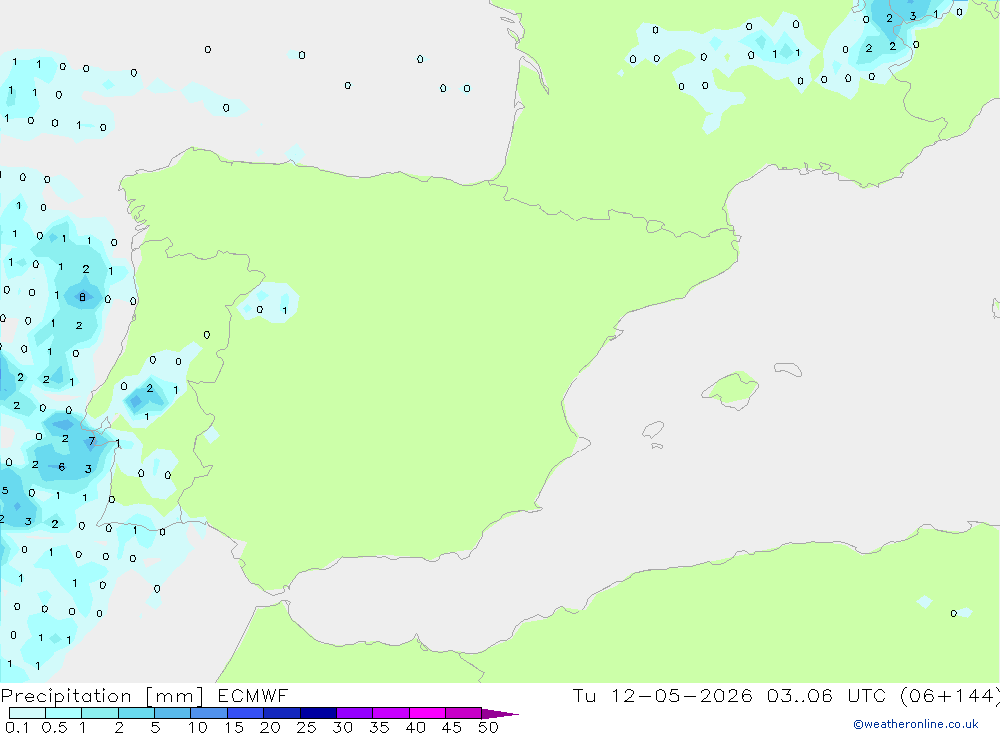Pick the 15–20 mm legend swatch
Viewport: 1000px width, 733px height.
point(246,713)
